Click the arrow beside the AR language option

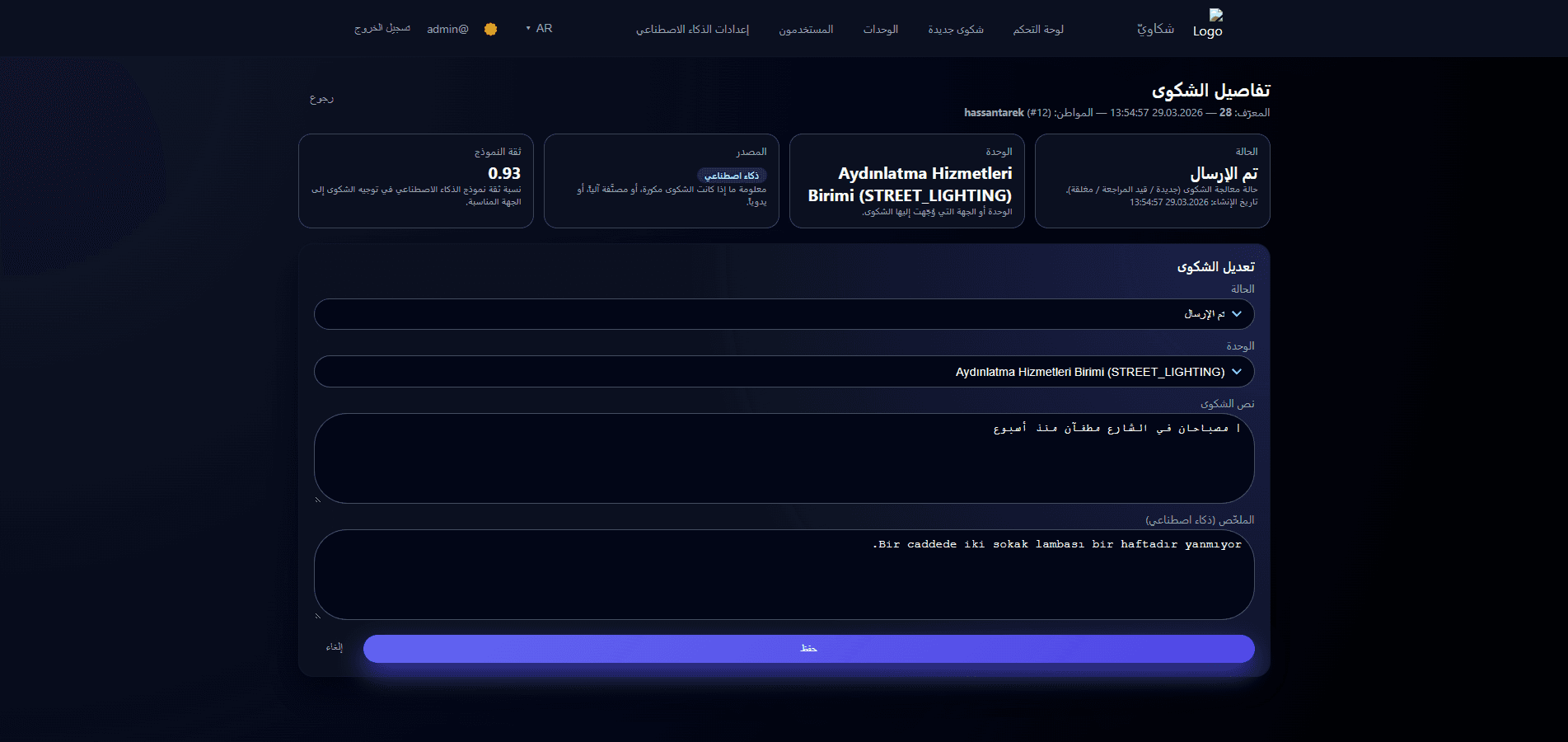tap(527, 26)
